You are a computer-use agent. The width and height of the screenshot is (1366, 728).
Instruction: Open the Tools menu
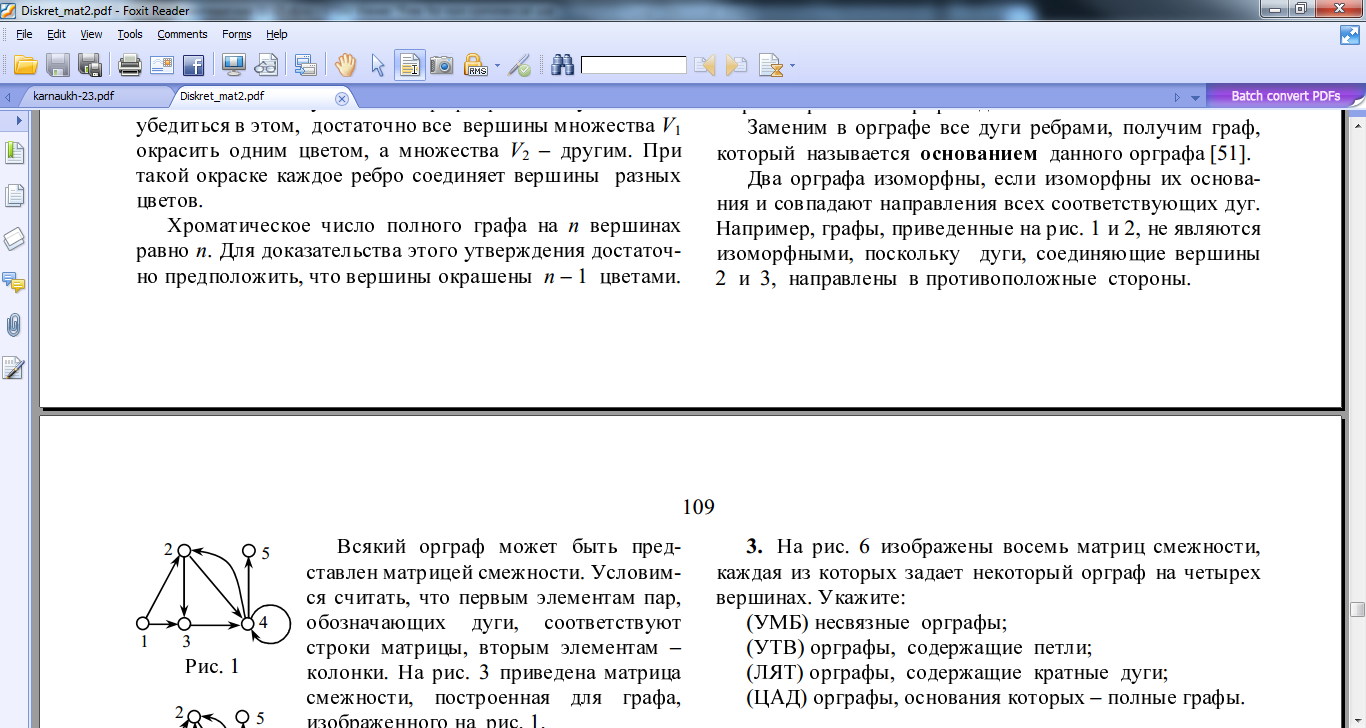(130, 34)
